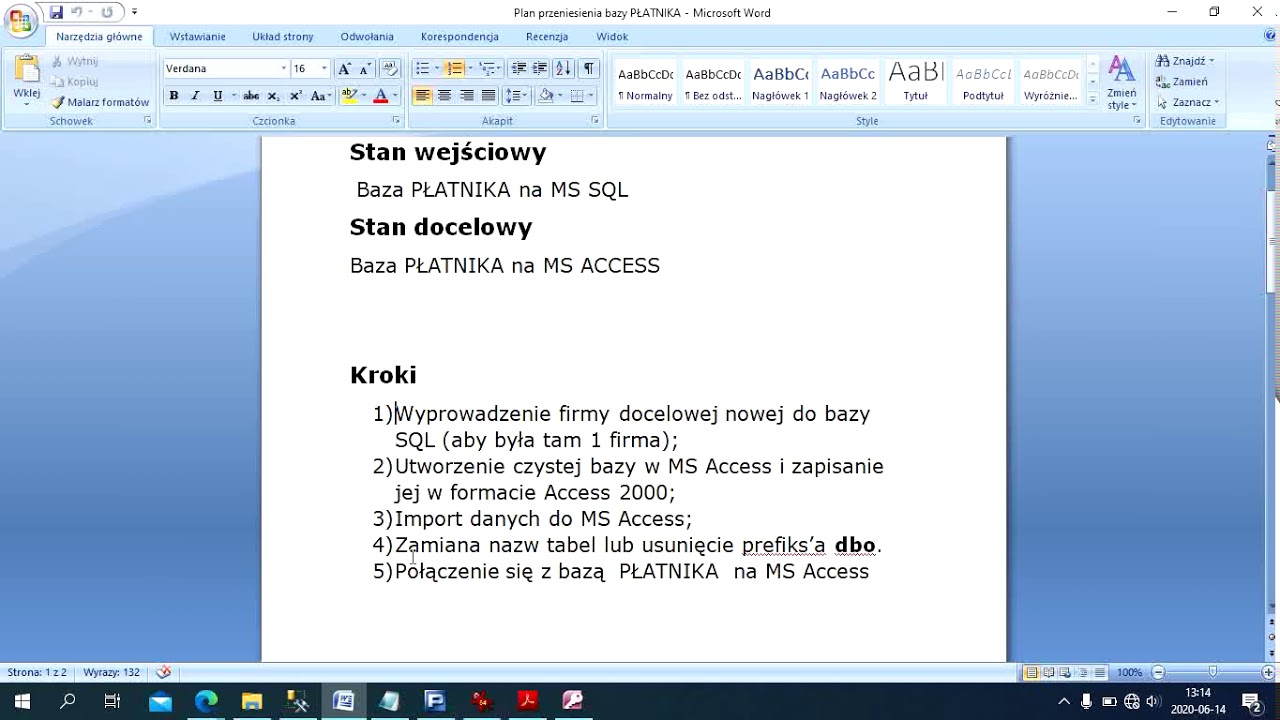Select the Malarz formatów format painter
This screenshot has height=720, width=1280.
100,102
